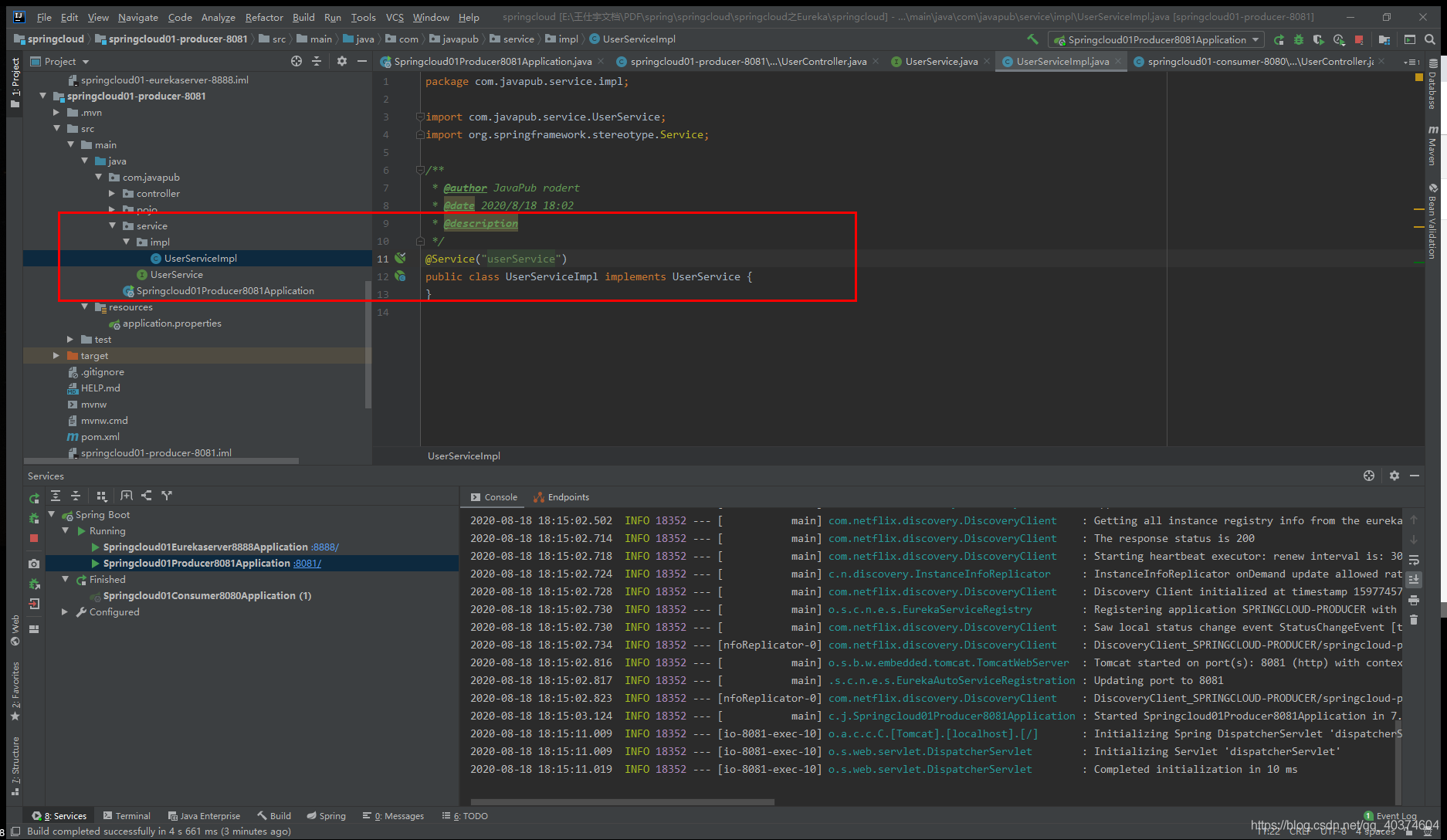
Task: Collapse the Spring Boot node in Services
Action: click(x=52, y=514)
